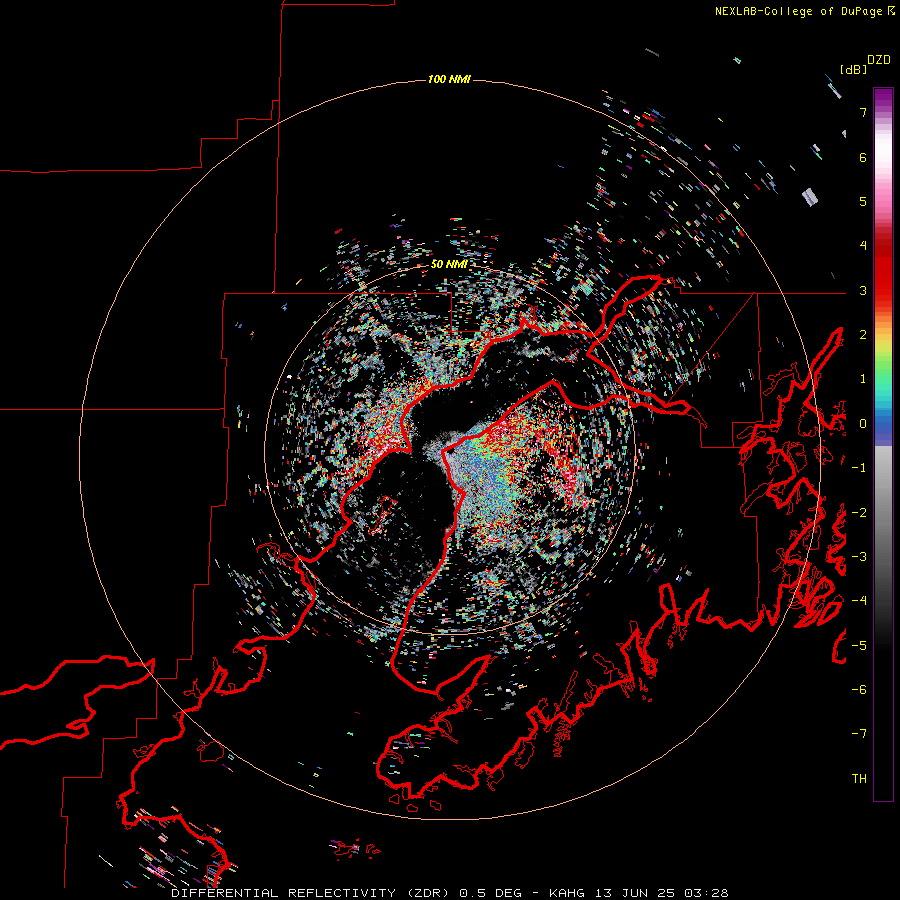
Task: Click the 0 value on color scale
Action: coord(863,424)
